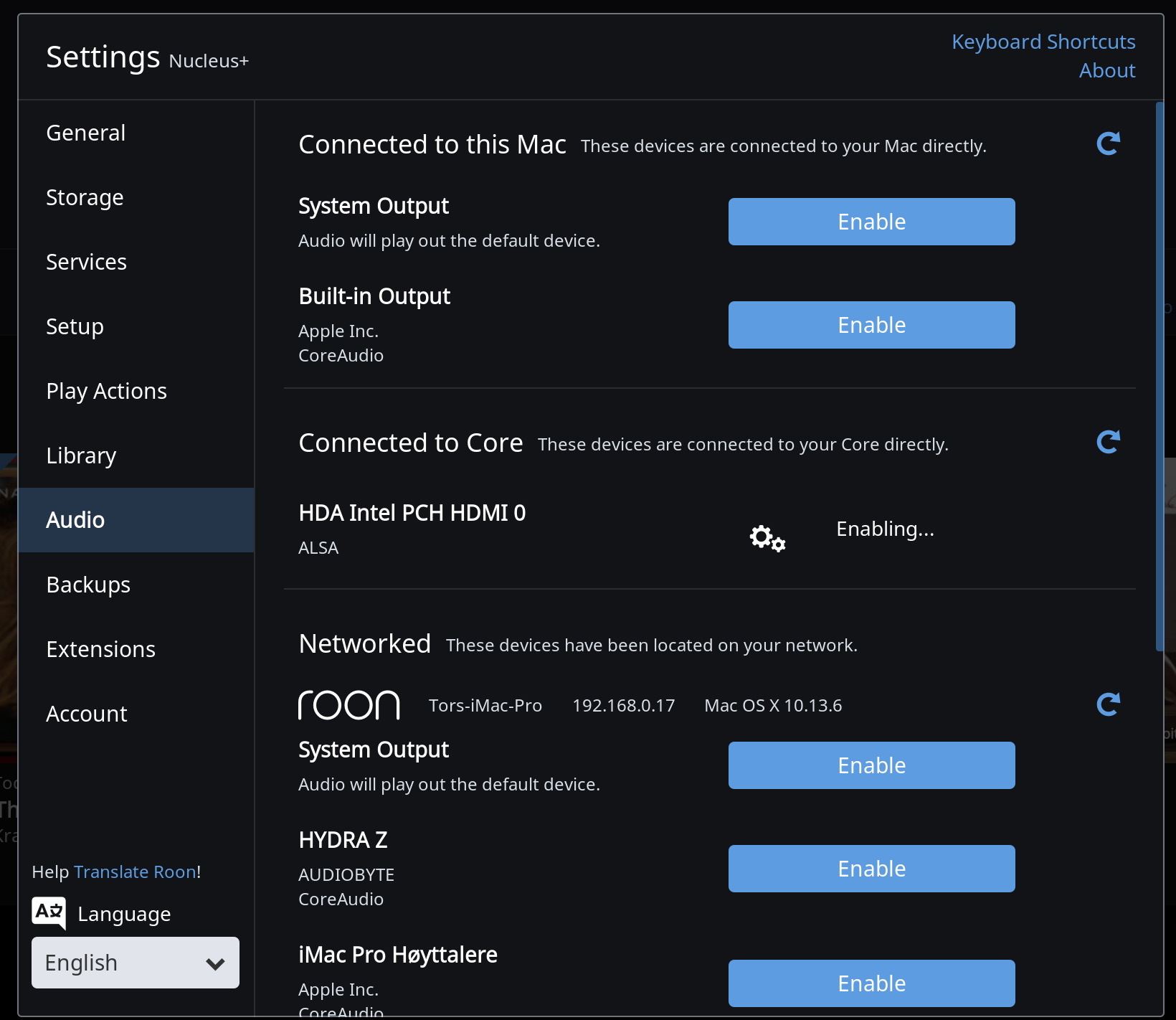Click the Nucleus+ label beside Settings

(209, 61)
